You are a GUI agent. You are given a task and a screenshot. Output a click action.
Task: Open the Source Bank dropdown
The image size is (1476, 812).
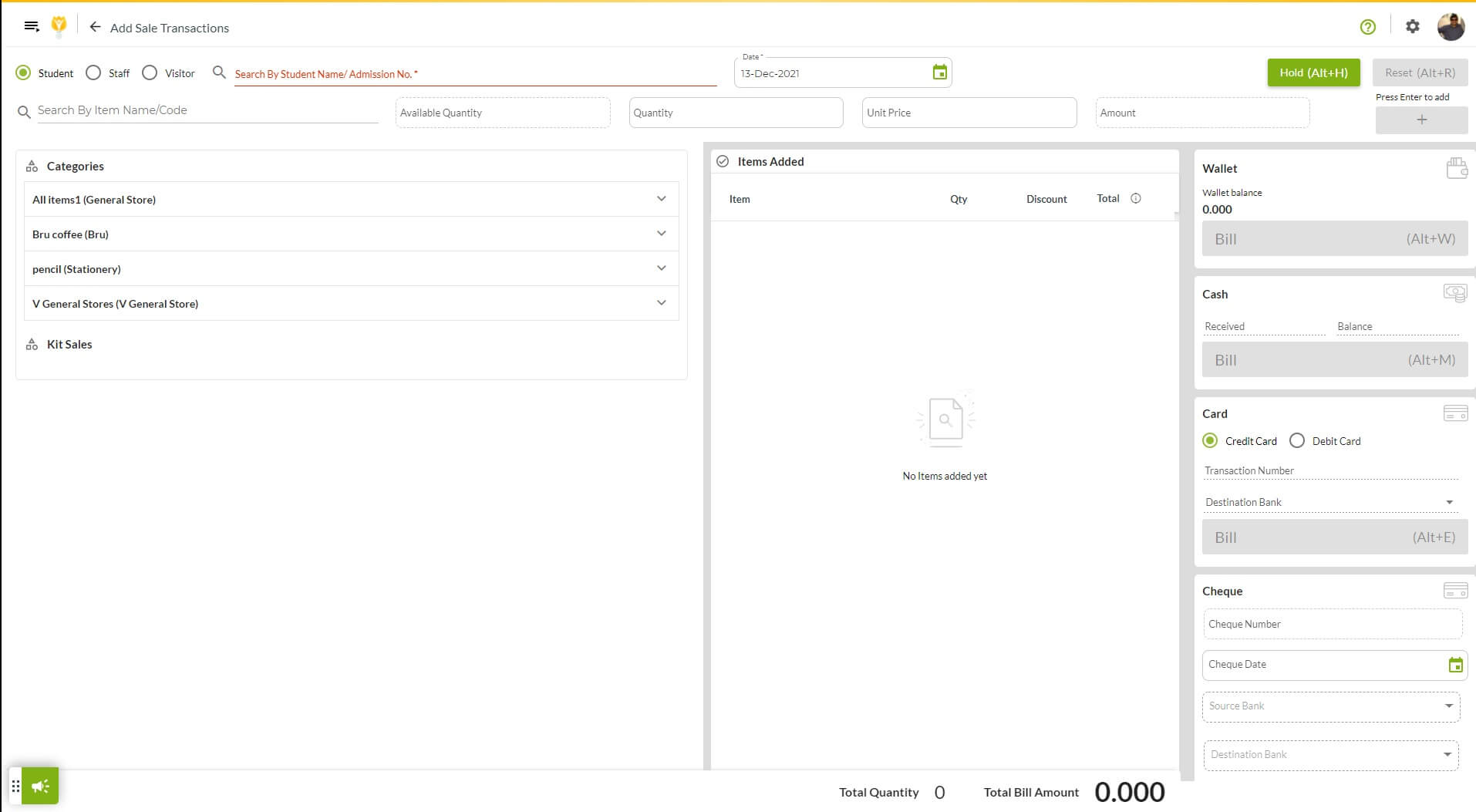point(1330,706)
